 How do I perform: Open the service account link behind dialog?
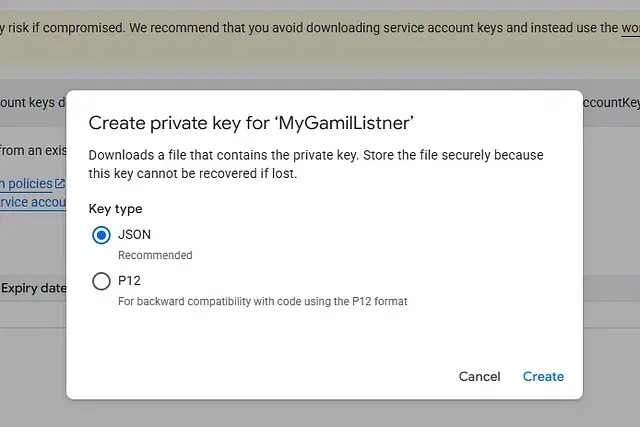click(32, 201)
